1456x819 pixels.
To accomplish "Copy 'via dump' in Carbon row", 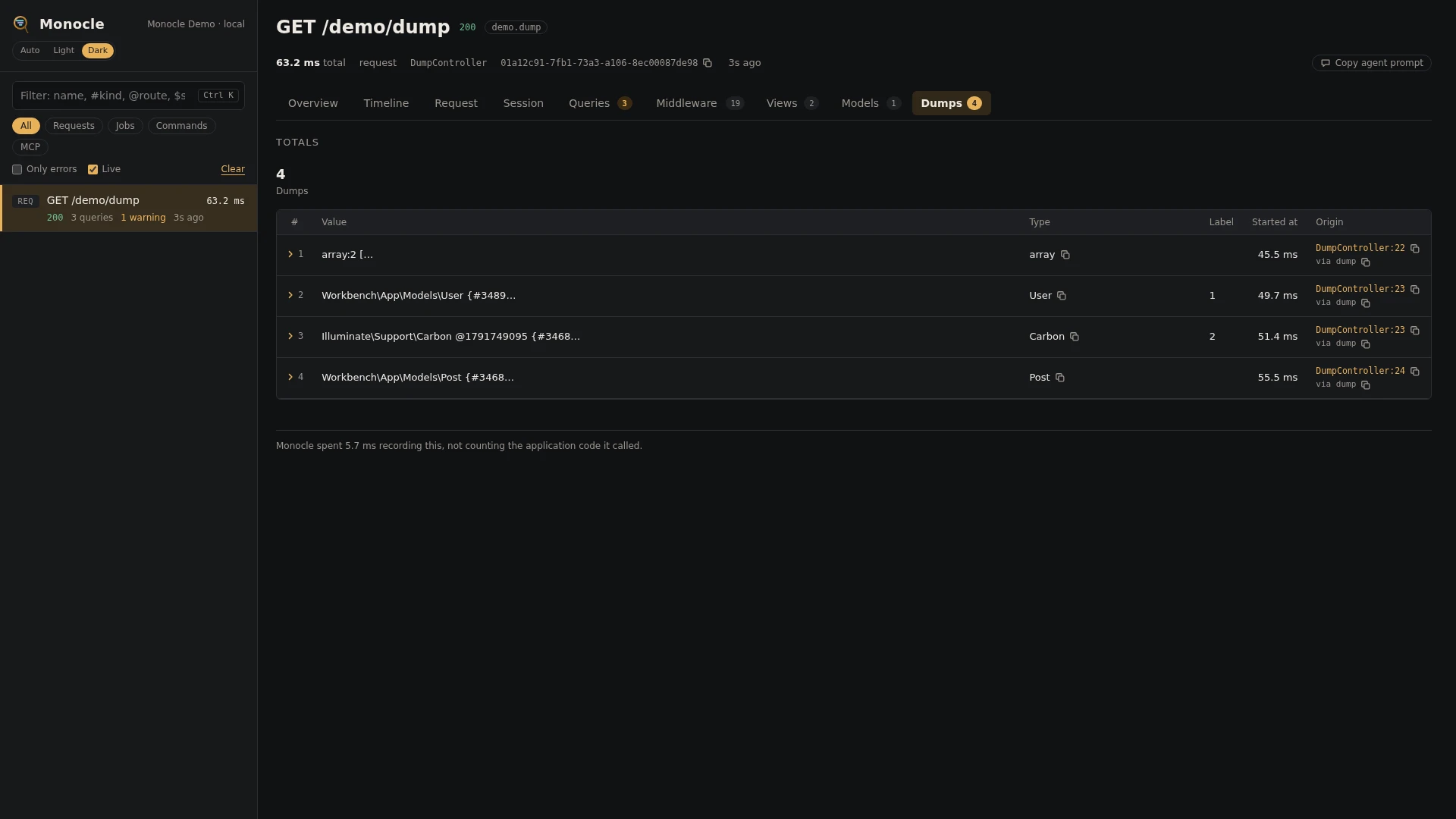I will pos(1366,344).
